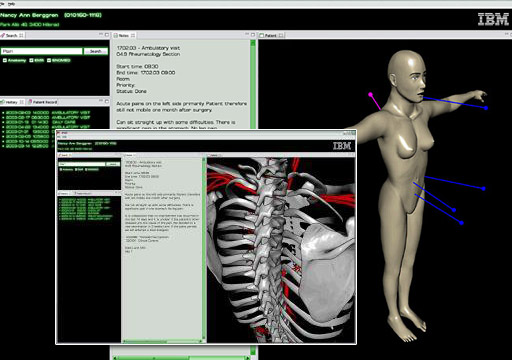Click the left arrow of the main Notes horizontal scrollbar
512x360 pixels.
[115, 358]
